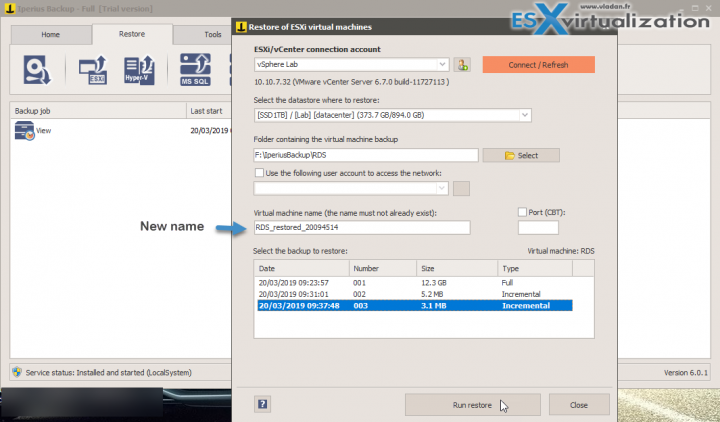Open the drive image restore icon

(37, 70)
